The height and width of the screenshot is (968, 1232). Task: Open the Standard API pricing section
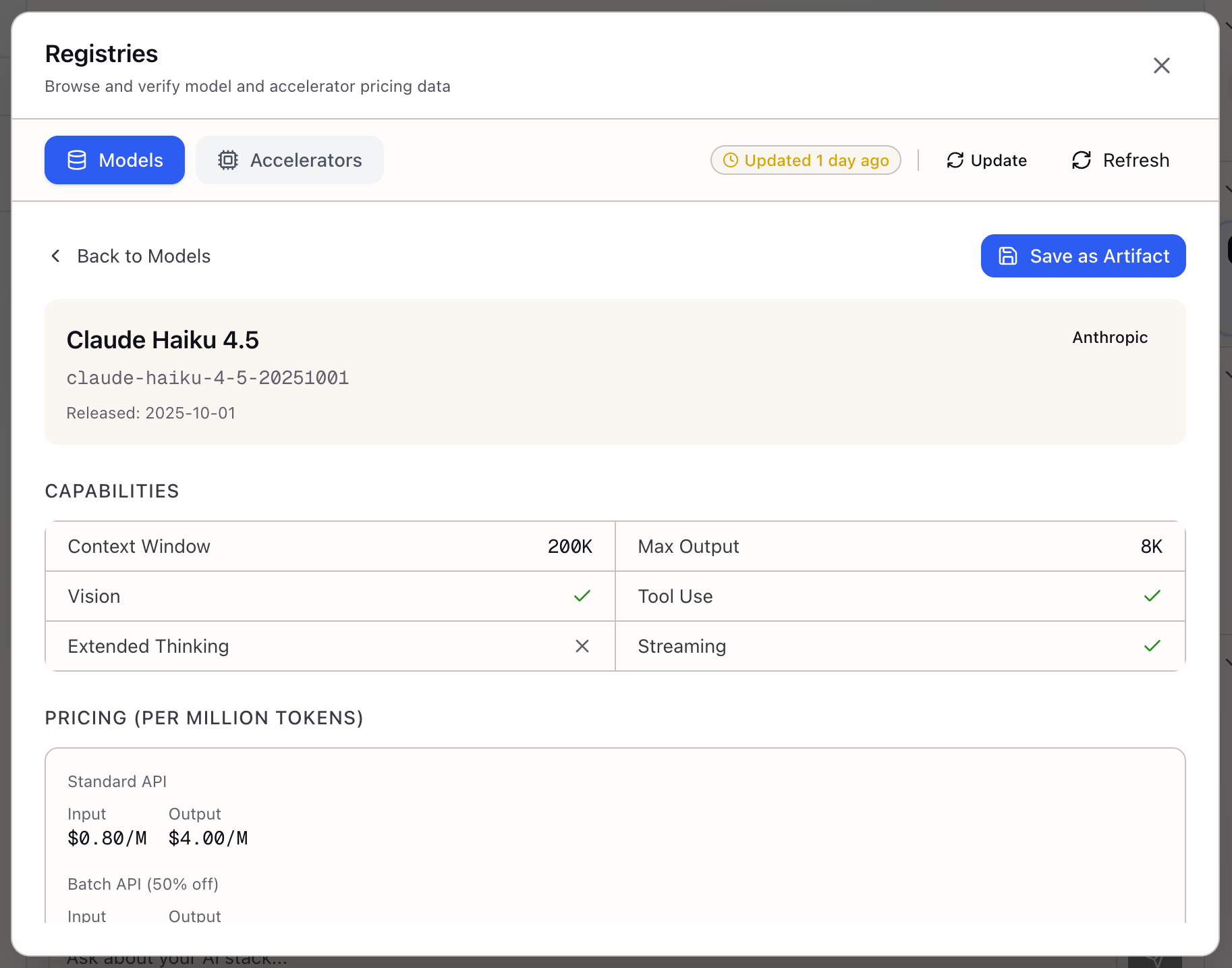pyautogui.click(x=117, y=781)
